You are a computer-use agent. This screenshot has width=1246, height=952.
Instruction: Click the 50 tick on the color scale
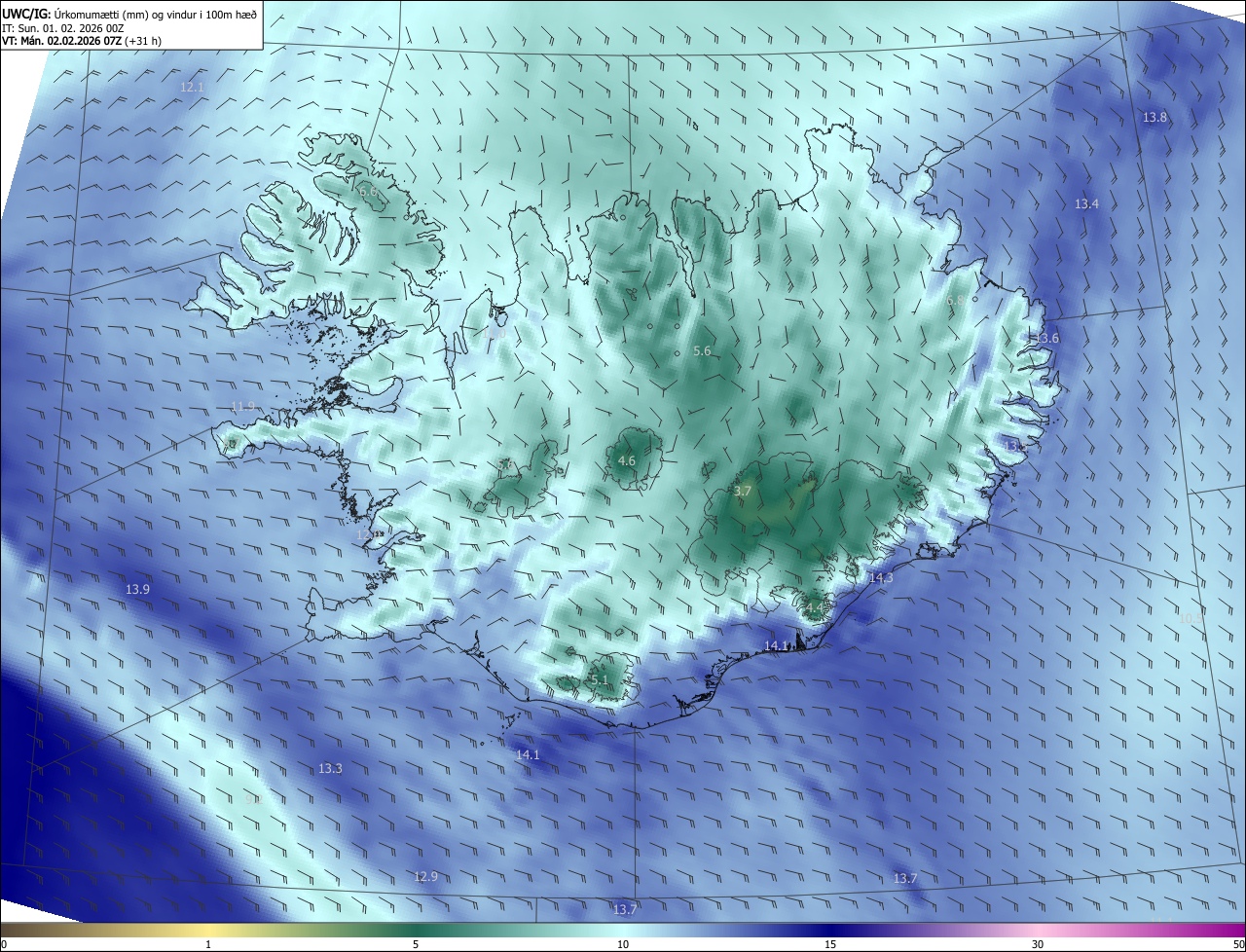pyautogui.click(x=1238, y=944)
